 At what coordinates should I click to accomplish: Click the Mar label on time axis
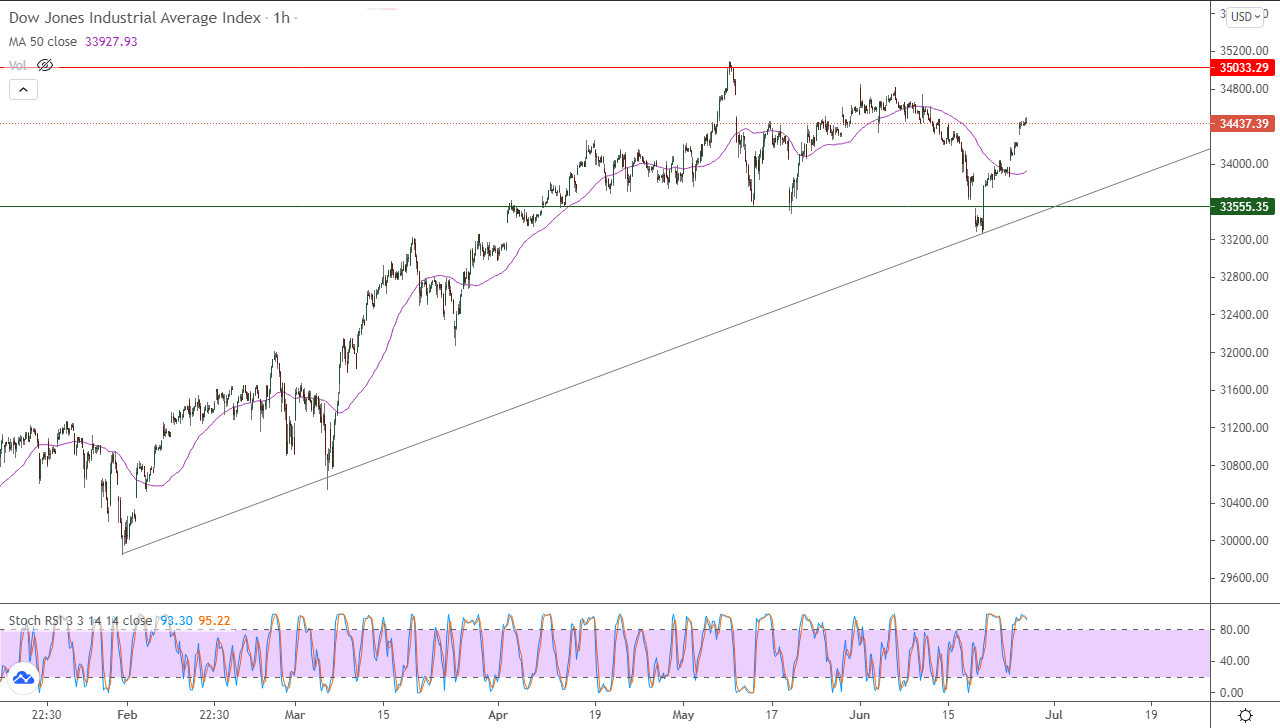point(294,715)
